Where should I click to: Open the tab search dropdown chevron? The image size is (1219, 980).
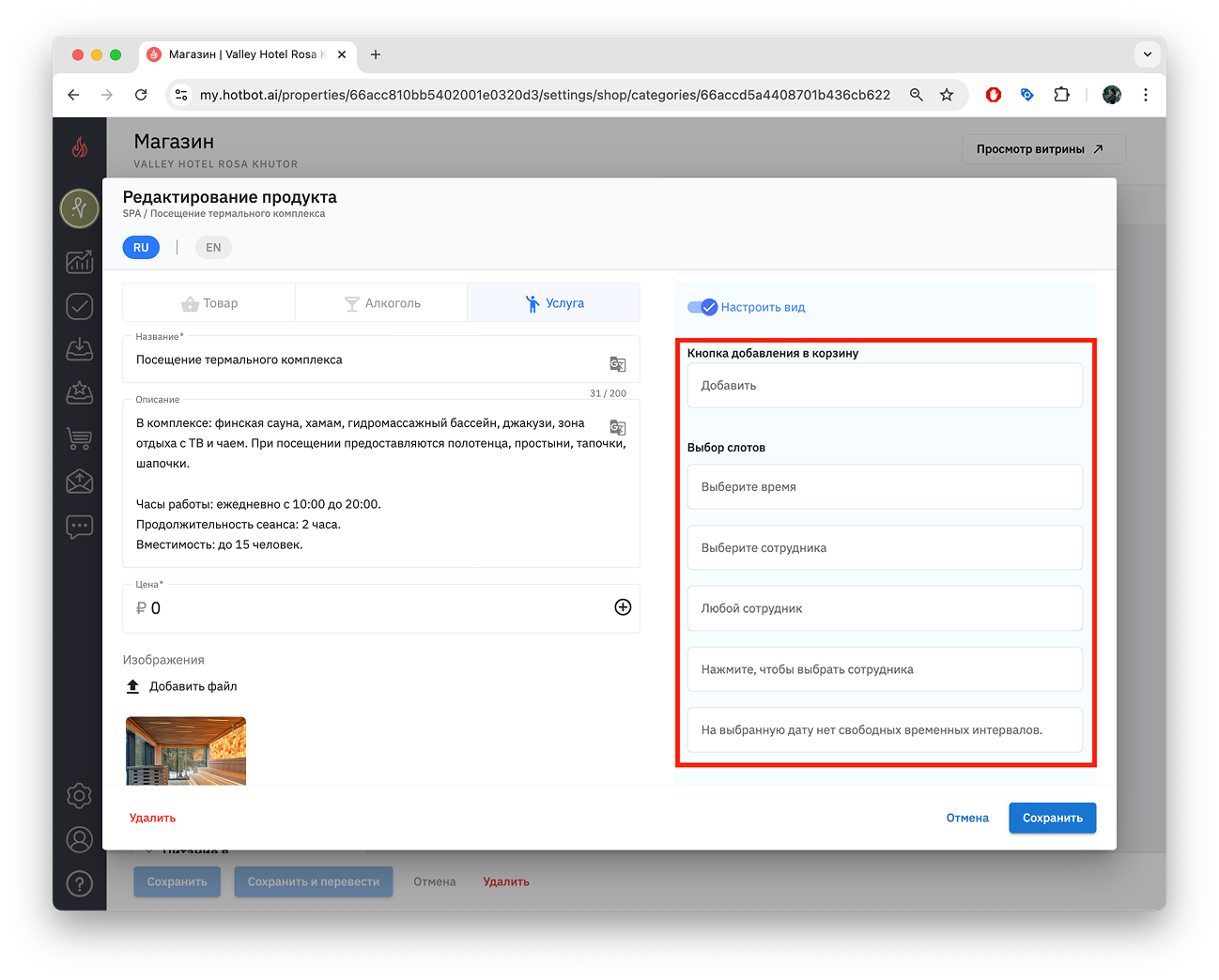pos(1148,54)
